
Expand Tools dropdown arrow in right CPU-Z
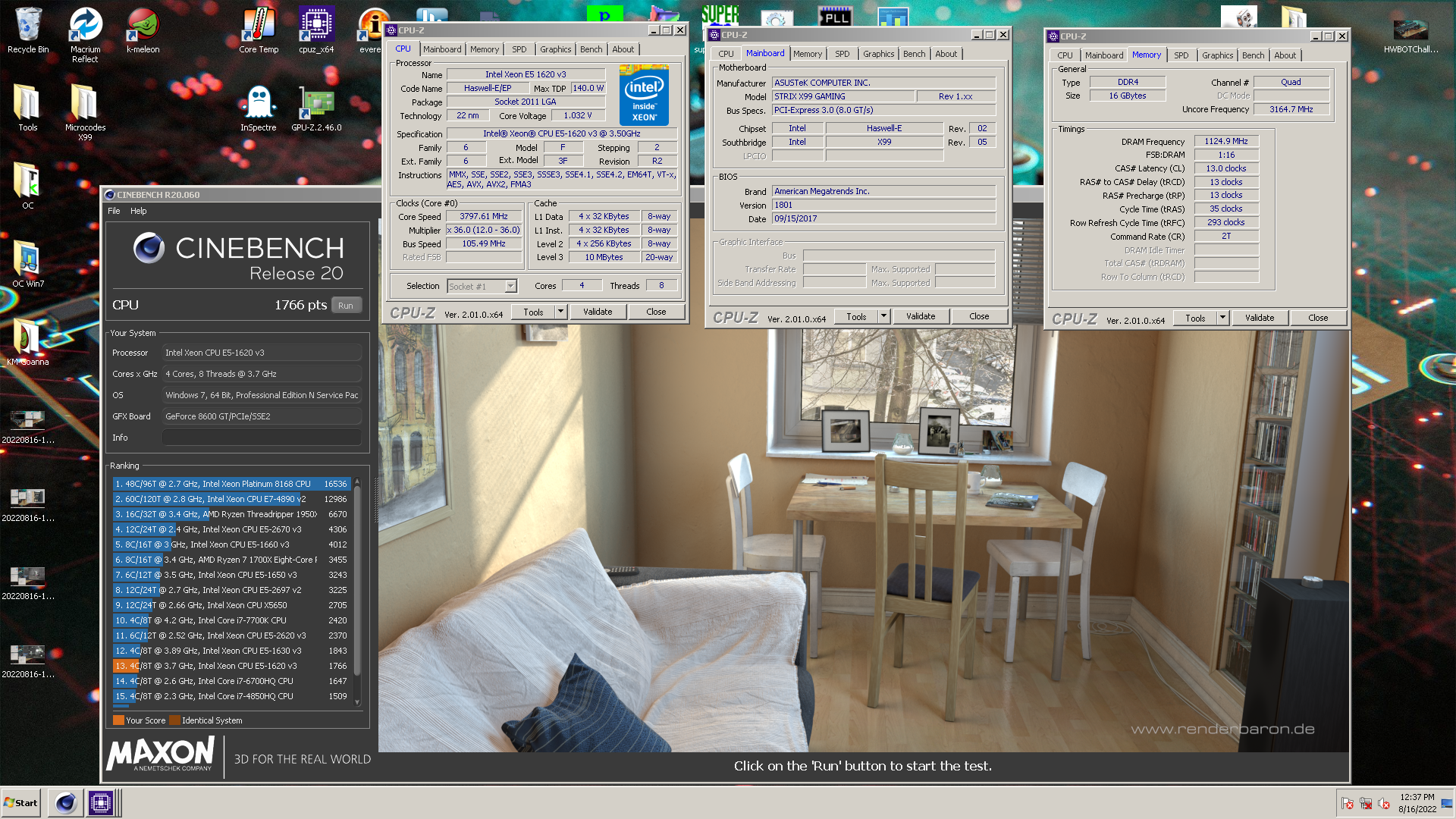pos(1222,318)
